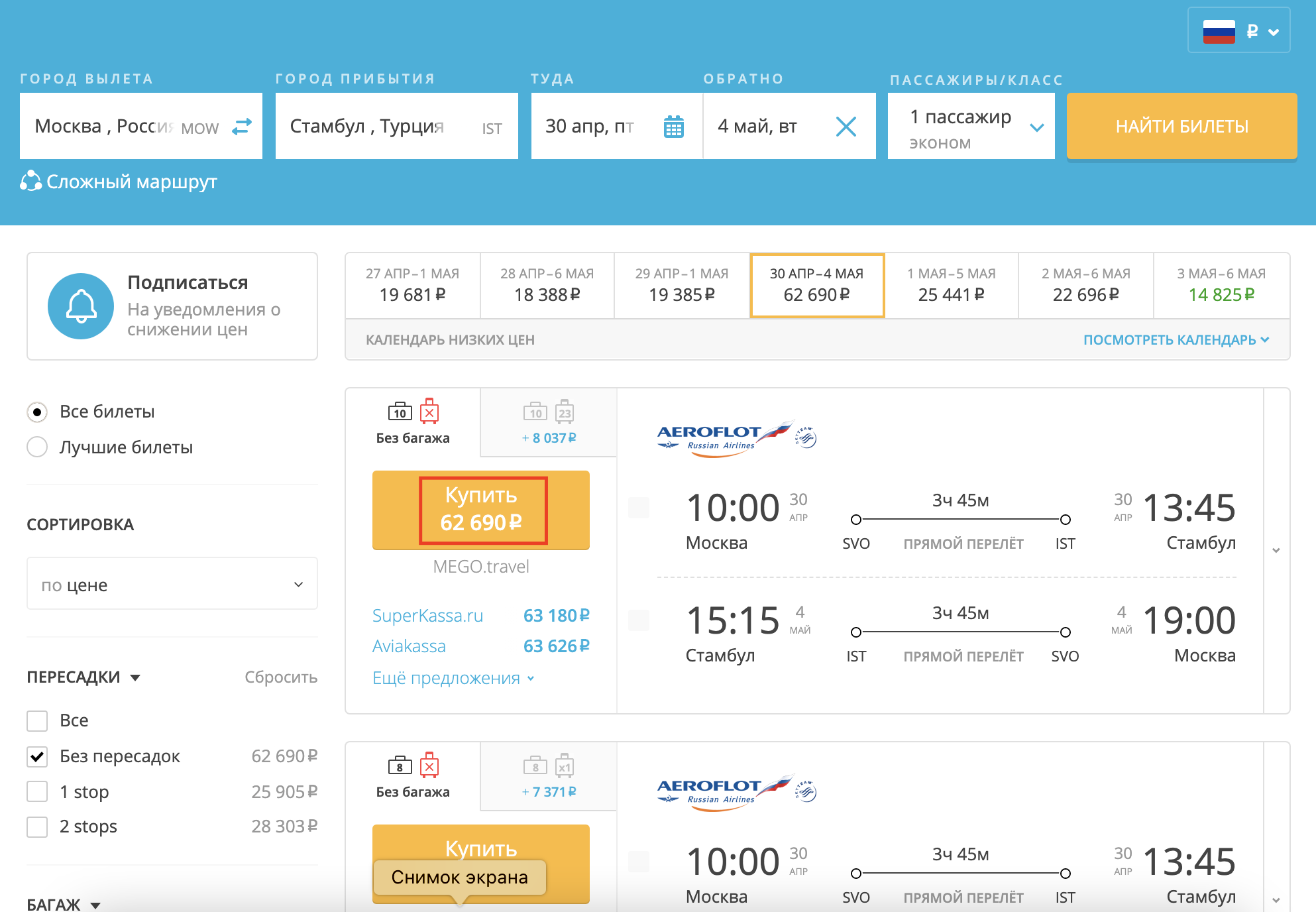Click the departure city field 'Москва'
Viewport: 1316px width, 912px height.
coord(140,126)
